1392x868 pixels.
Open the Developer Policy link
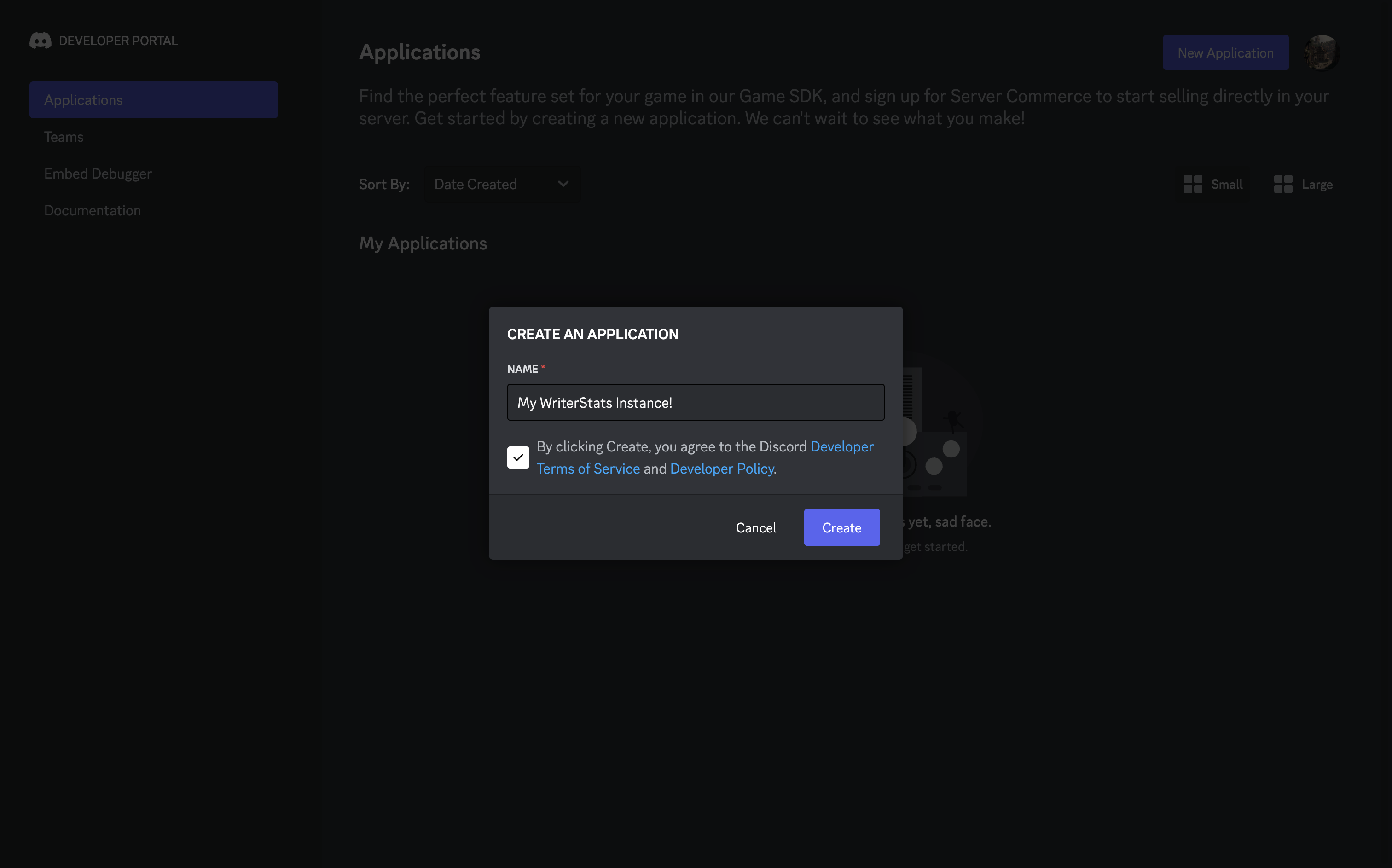(x=722, y=469)
